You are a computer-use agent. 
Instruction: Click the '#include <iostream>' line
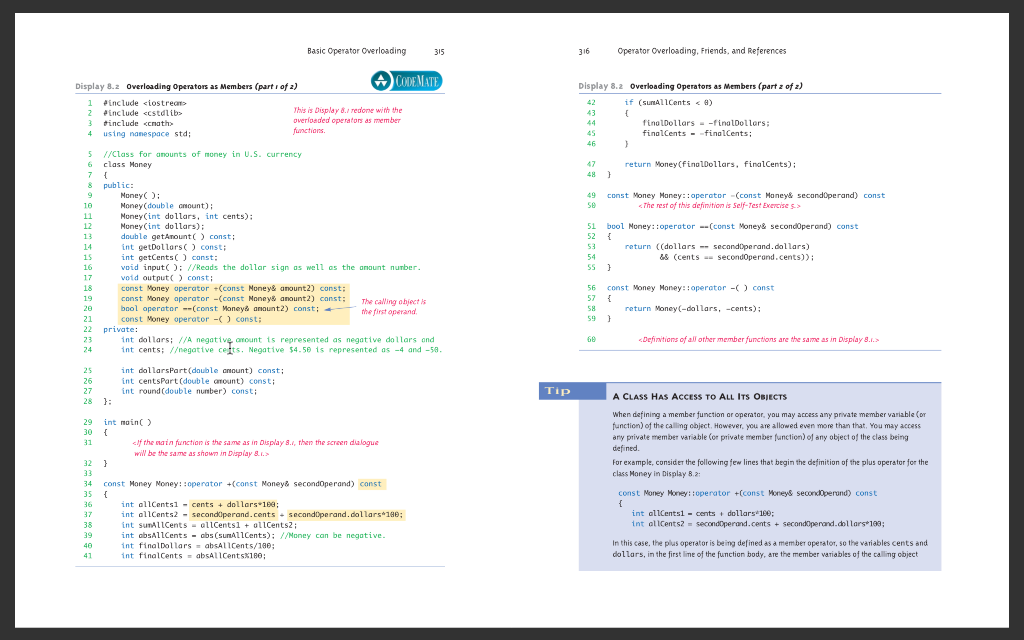click(145, 103)
